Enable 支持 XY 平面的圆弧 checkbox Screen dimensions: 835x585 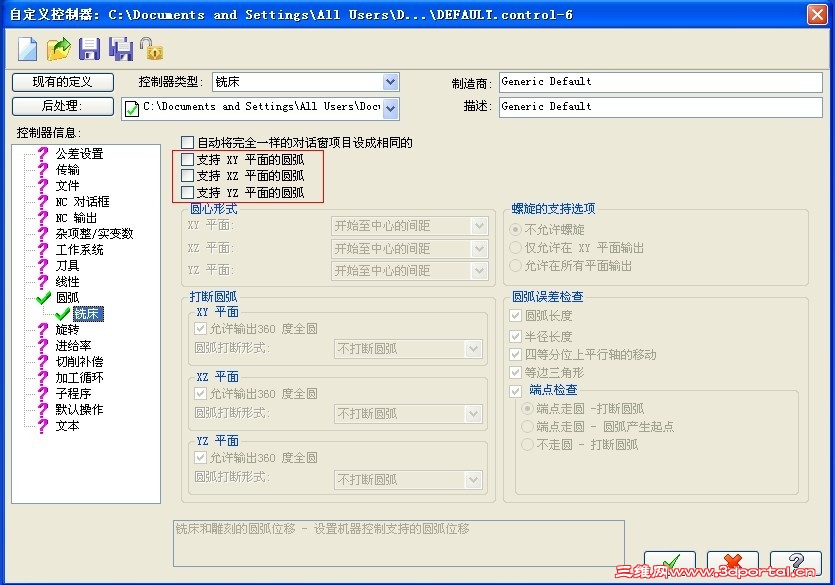click(187, 159)
